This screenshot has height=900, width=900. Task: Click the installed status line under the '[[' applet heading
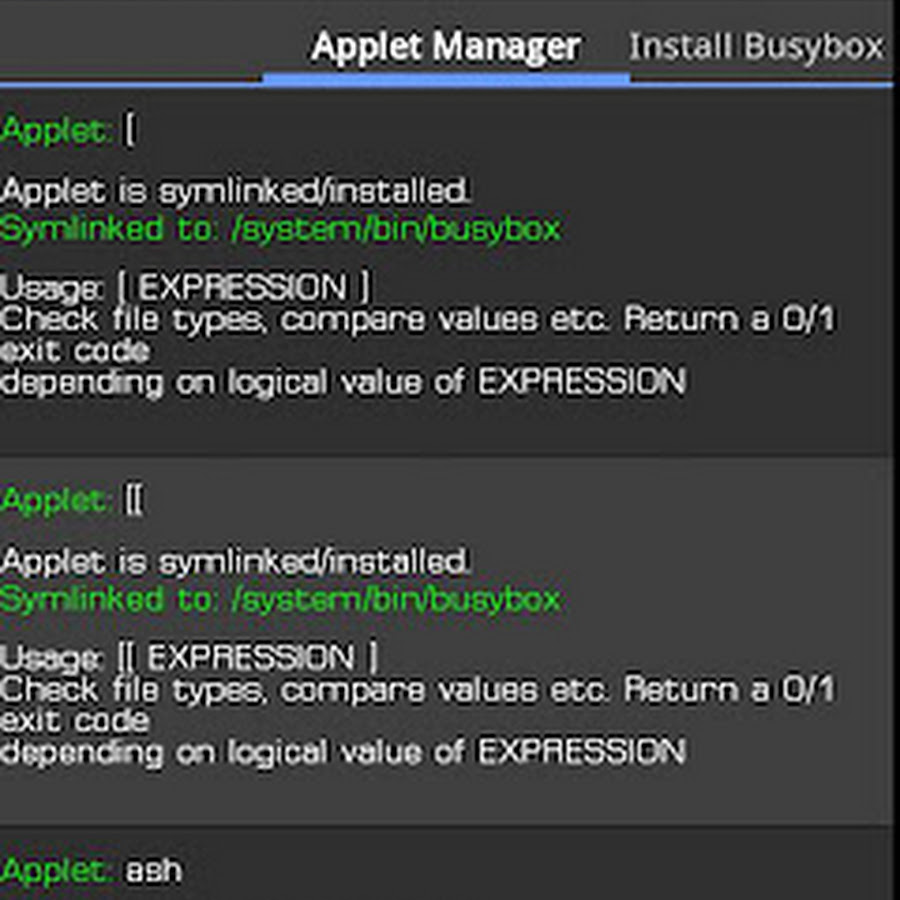coord(235,561)
